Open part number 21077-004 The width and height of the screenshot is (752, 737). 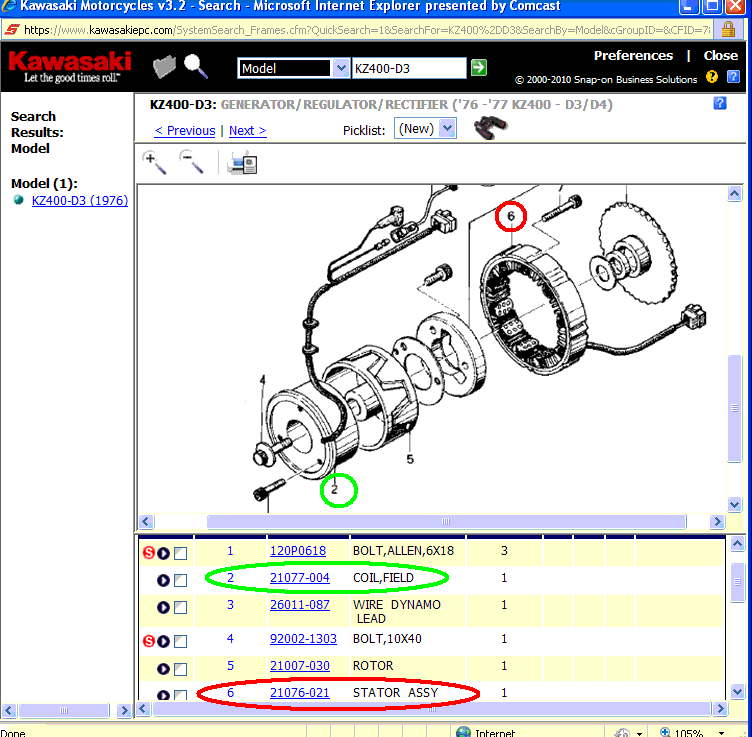(x=300, y=577)
